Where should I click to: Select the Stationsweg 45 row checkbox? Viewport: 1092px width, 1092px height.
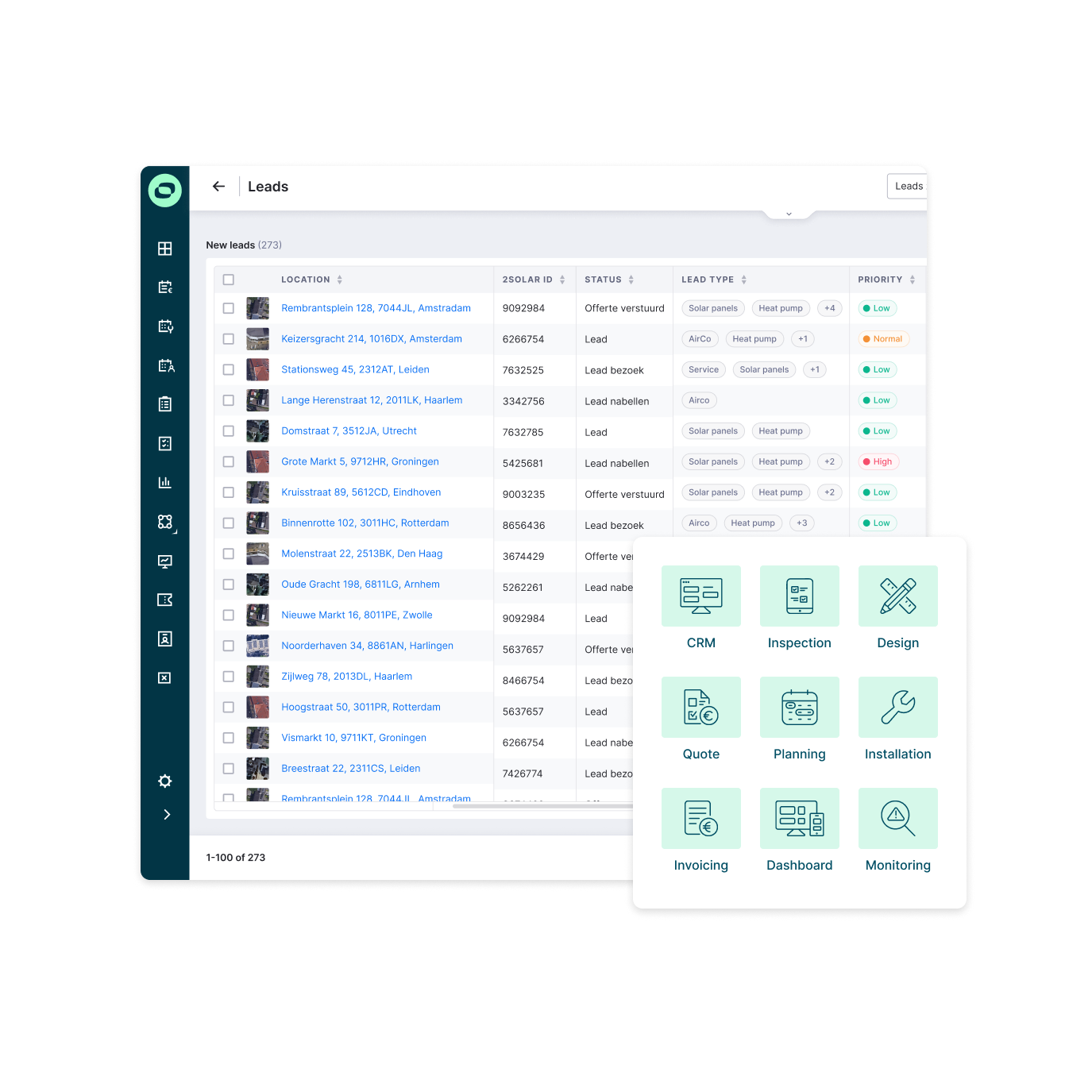click(229, 369)
